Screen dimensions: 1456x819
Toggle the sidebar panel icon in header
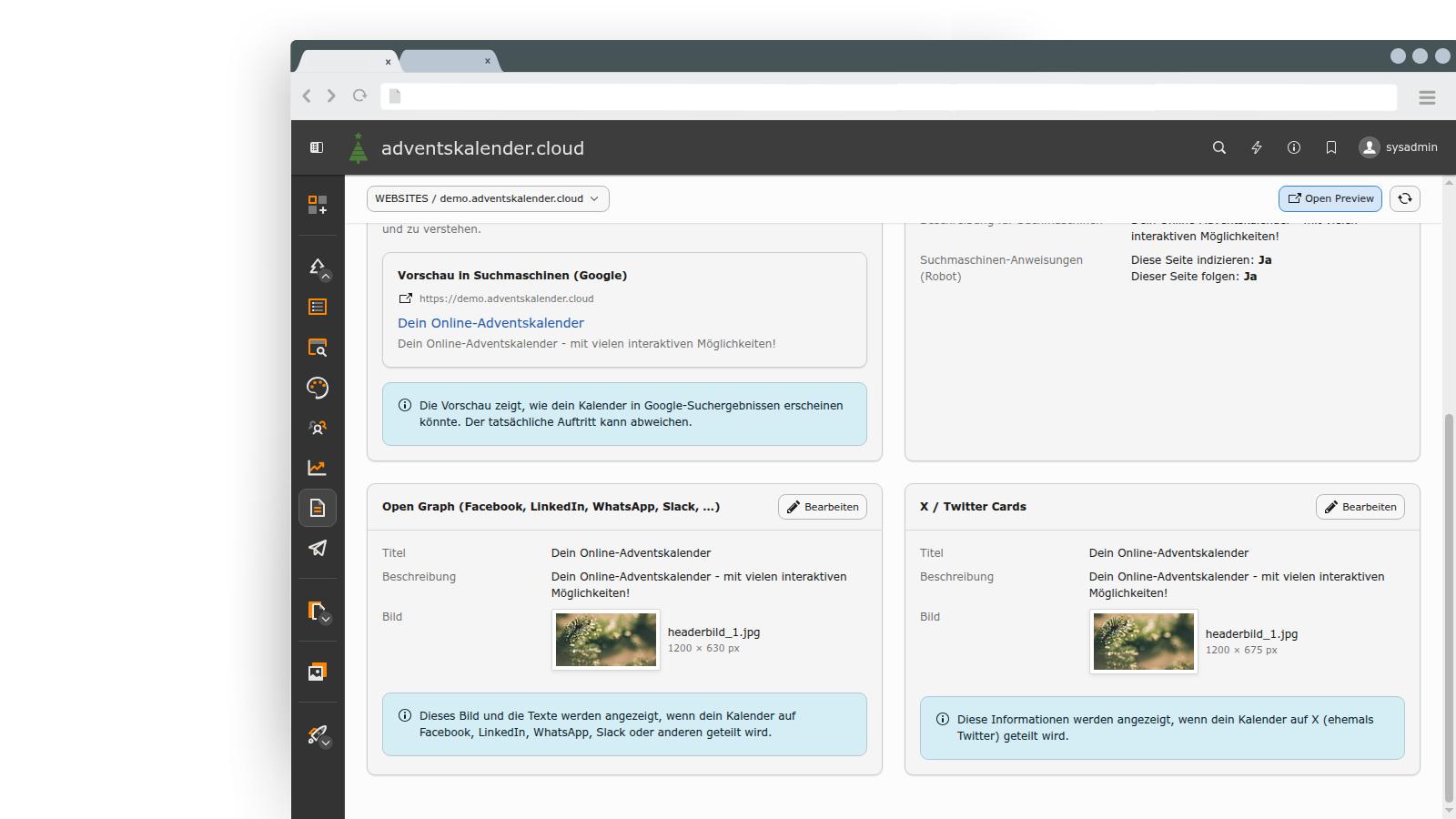[x=317, y=147]
